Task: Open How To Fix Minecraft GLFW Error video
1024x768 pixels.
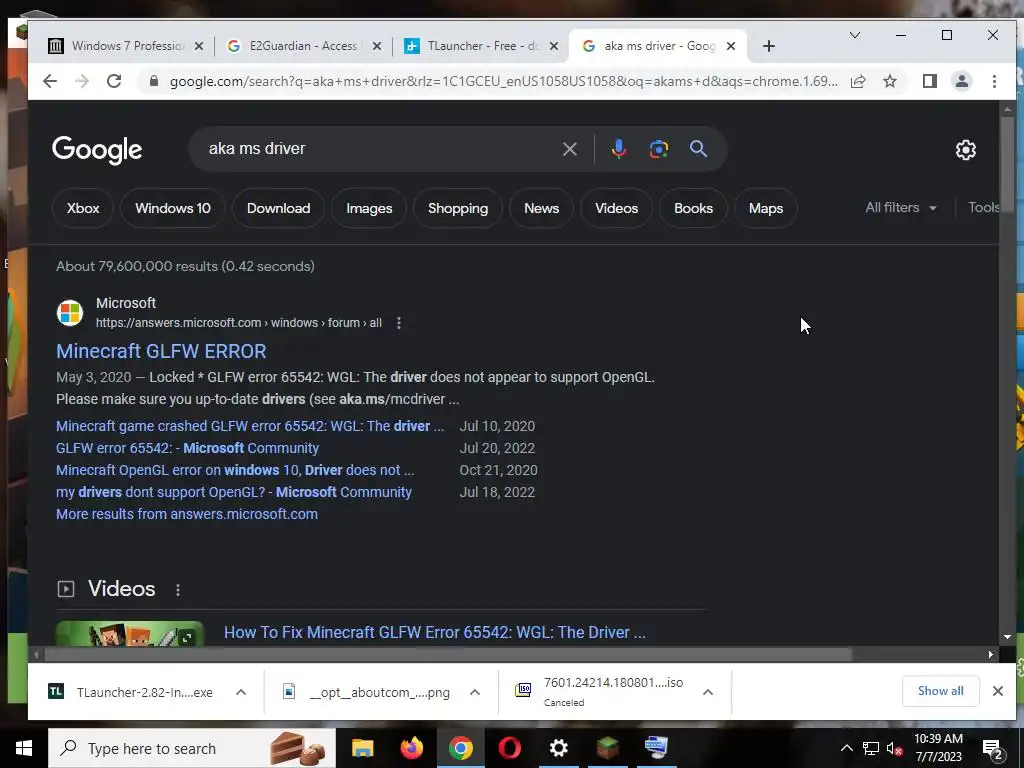Action: coord(435,632)
